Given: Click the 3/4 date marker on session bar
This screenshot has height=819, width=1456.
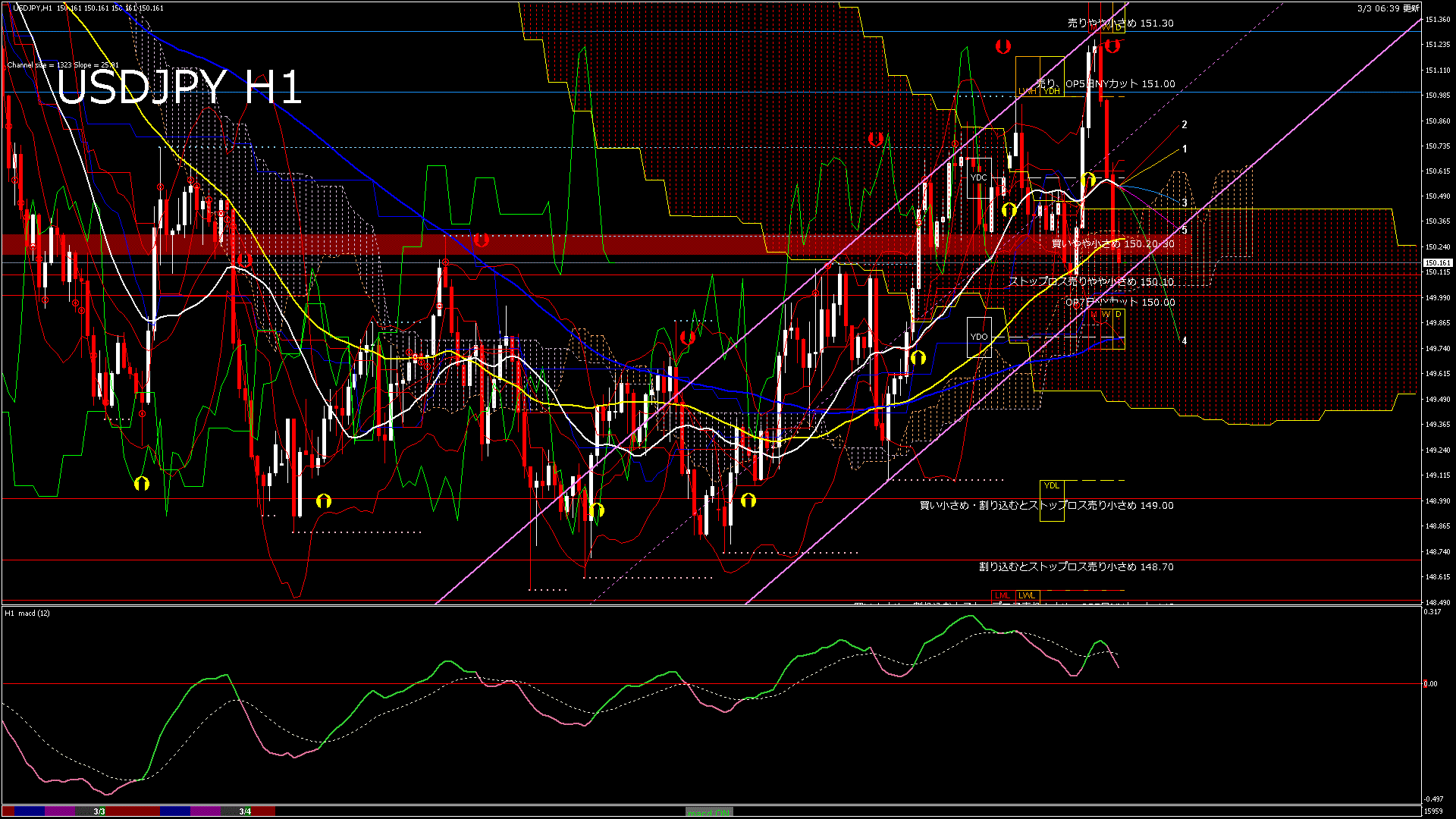Looking at the screenshot, I should click(x=245, y=811).
